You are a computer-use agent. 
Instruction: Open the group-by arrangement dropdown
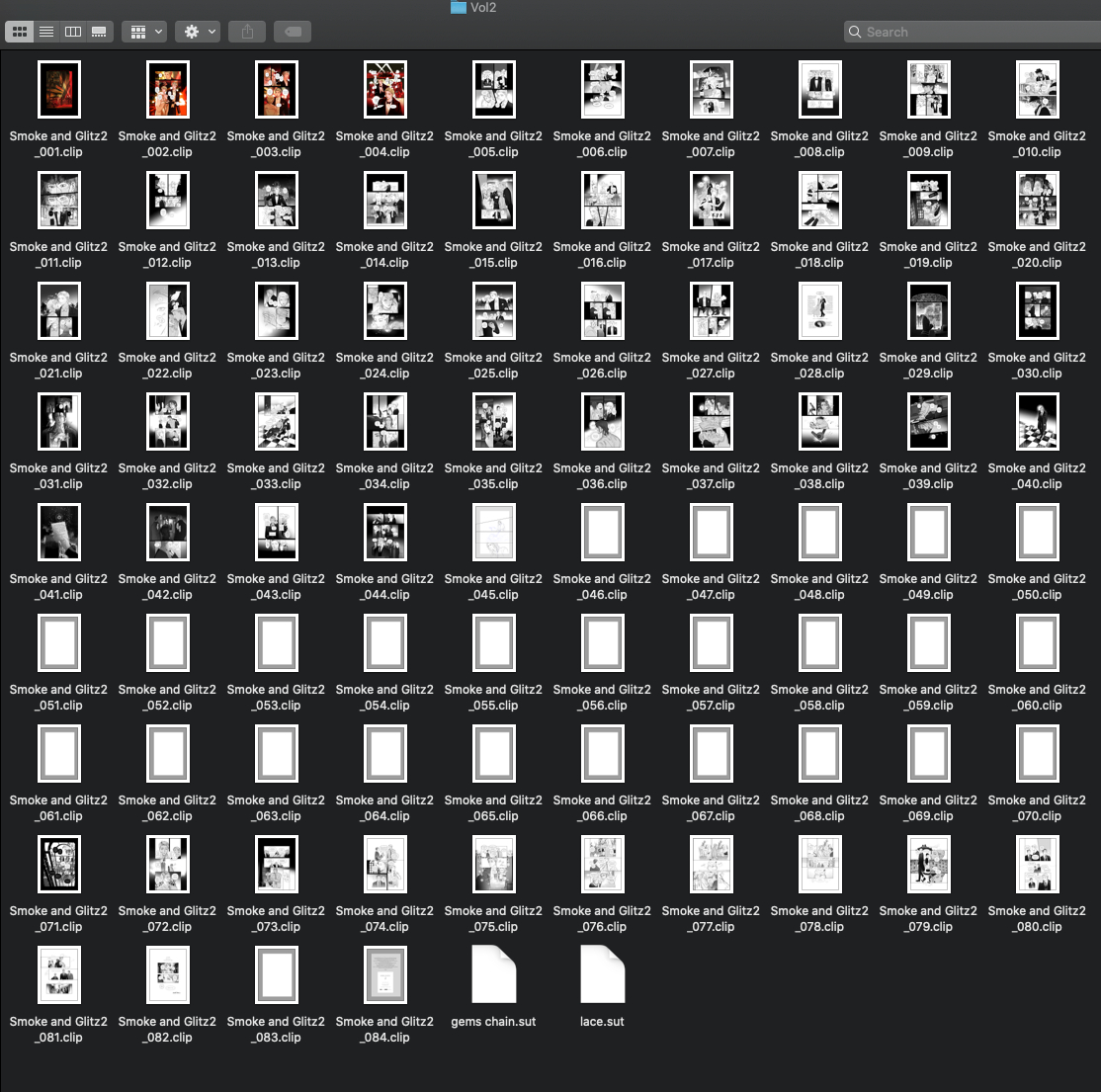point(144,32)
